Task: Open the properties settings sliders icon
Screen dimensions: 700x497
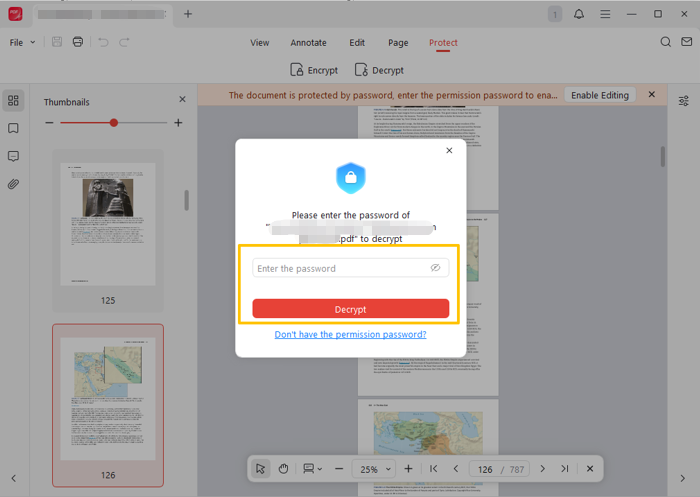Action: click(683, 101)
